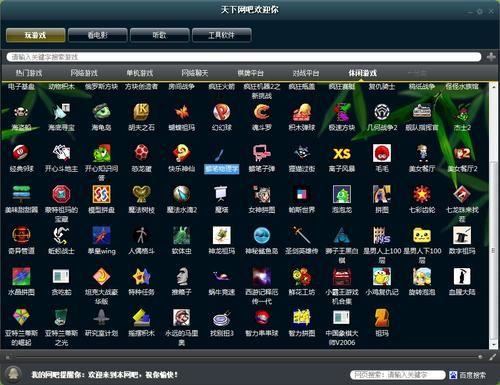
Task: Open the 魔法树枝 golden heart icon
Action: pos(141,194)
